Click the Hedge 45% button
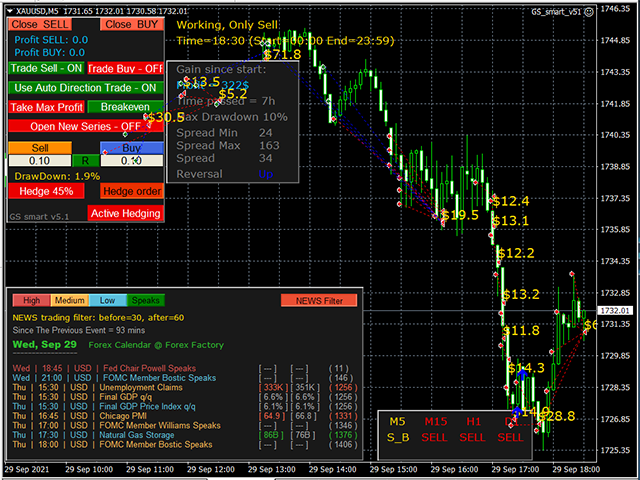 (x=46, y=191)
